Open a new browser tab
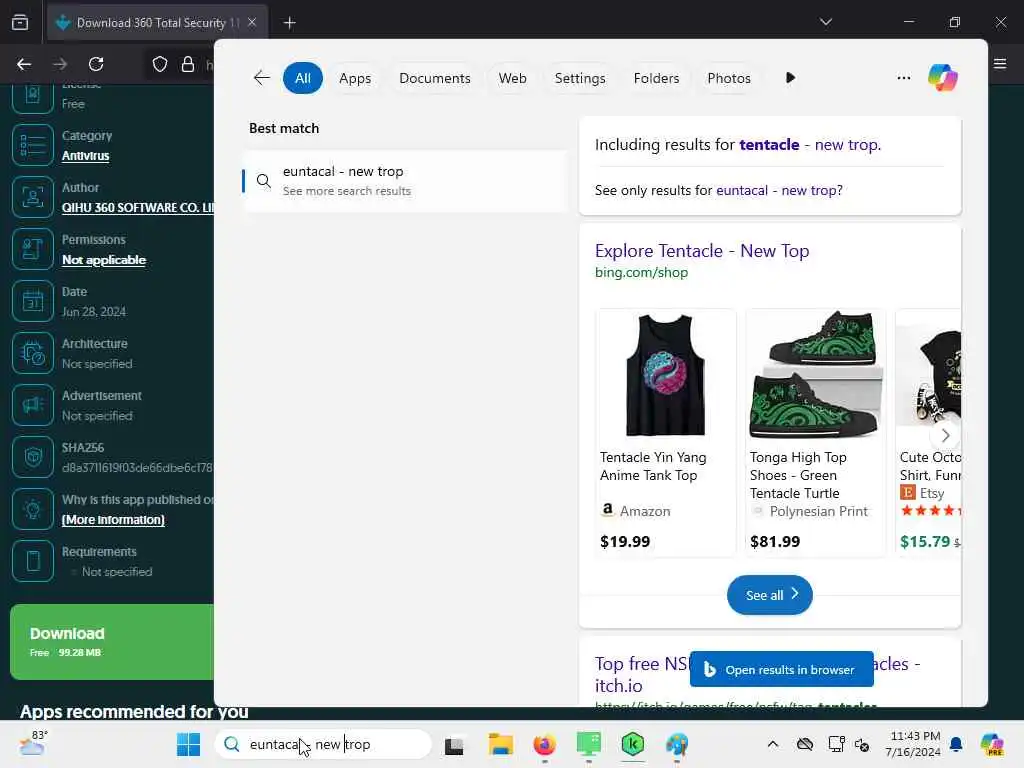Screen dimensions: 1024x768 pyautogui.click(x=289, y=23)
